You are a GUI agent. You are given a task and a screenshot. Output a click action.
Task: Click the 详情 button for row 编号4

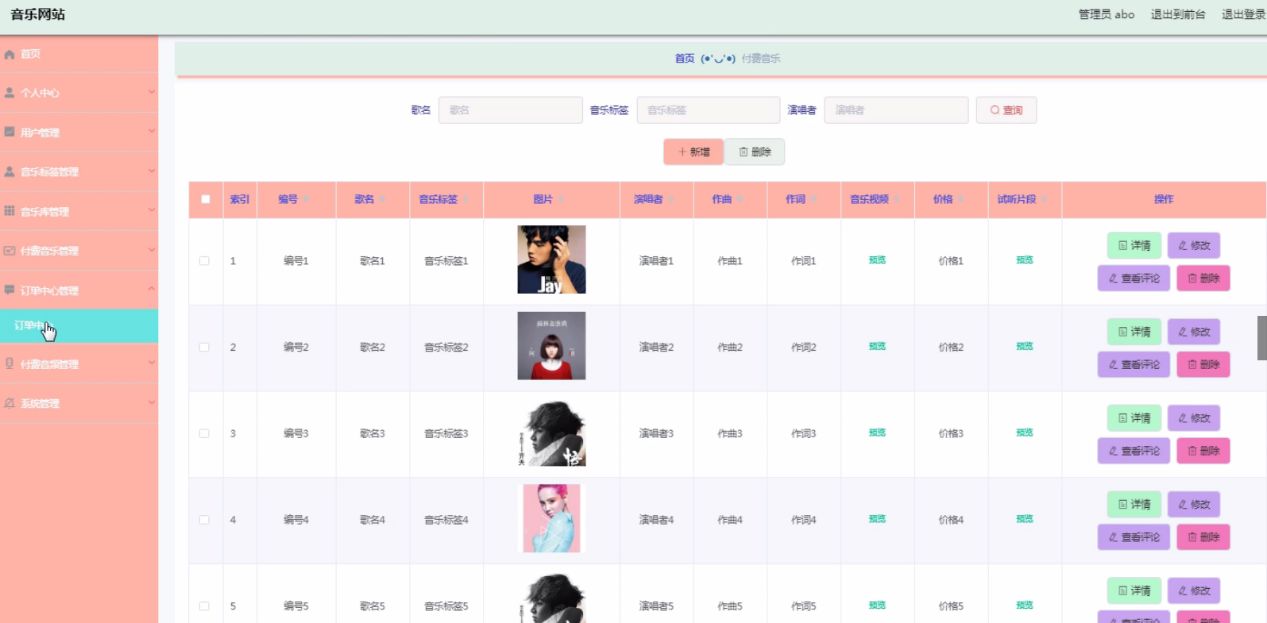[1134, 504]
